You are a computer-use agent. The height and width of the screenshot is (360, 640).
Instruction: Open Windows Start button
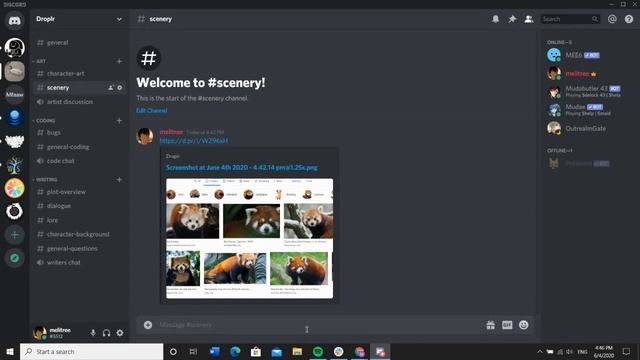click(10, 351)
